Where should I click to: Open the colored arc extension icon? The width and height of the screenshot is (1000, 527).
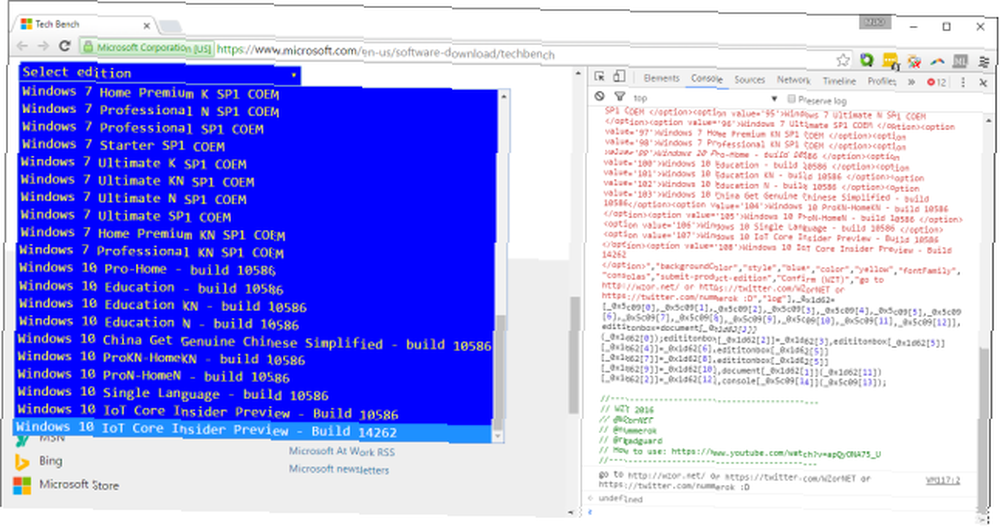[937, 61]
